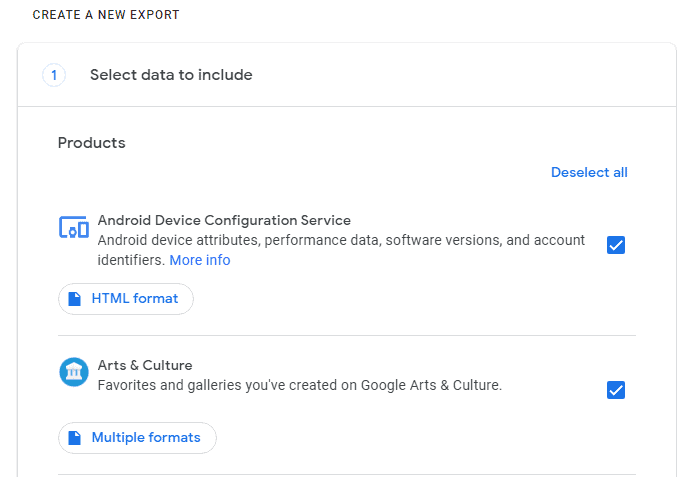The image size is (677, 477).
Task: Select the Android Device Configuration Service title
Action: (x=224, y=220)
